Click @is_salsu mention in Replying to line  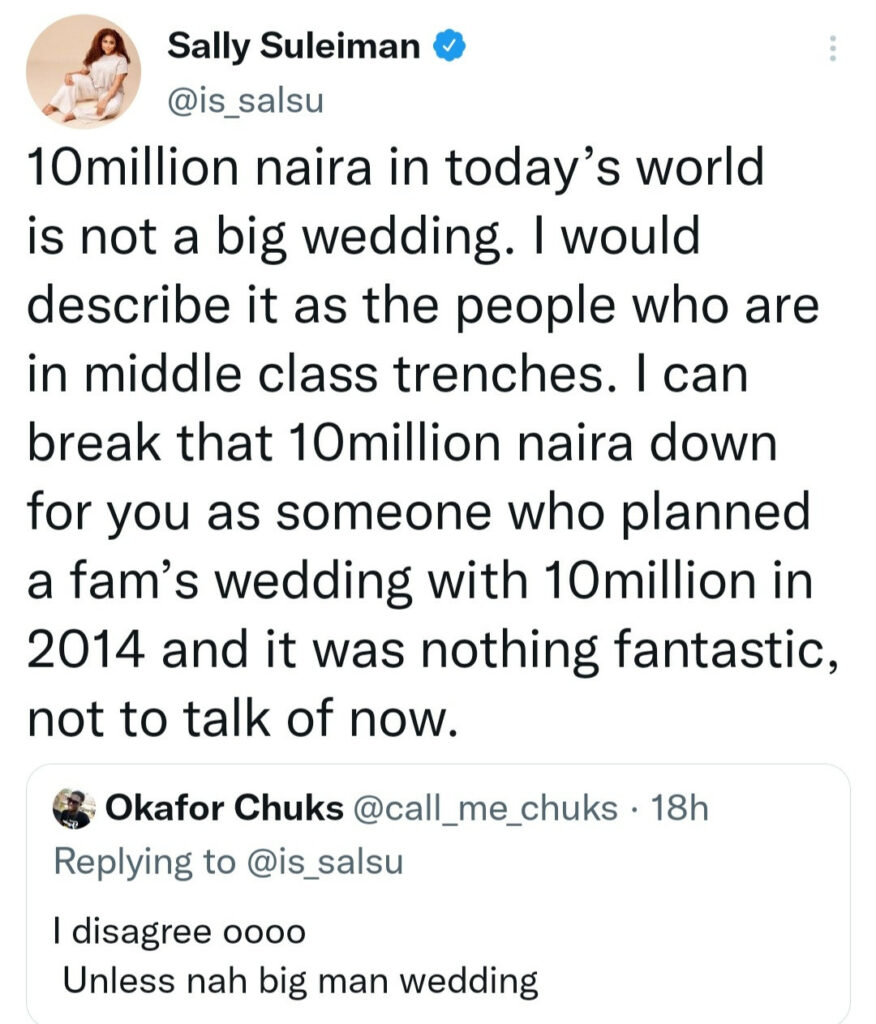pos(324,861)
